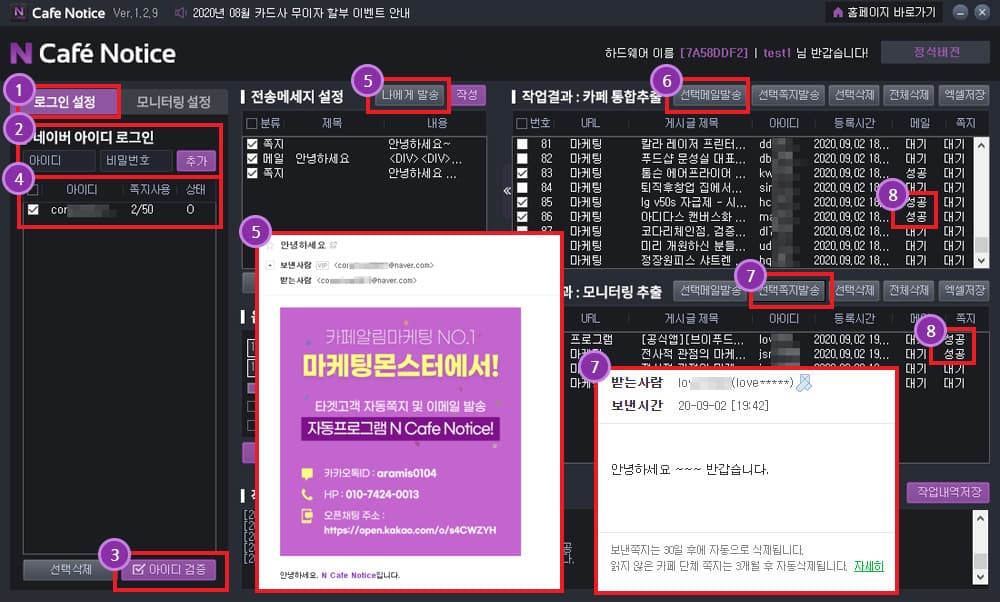Click the 비밀번호 input field
Screen dimensions: 1000x602
136,161
